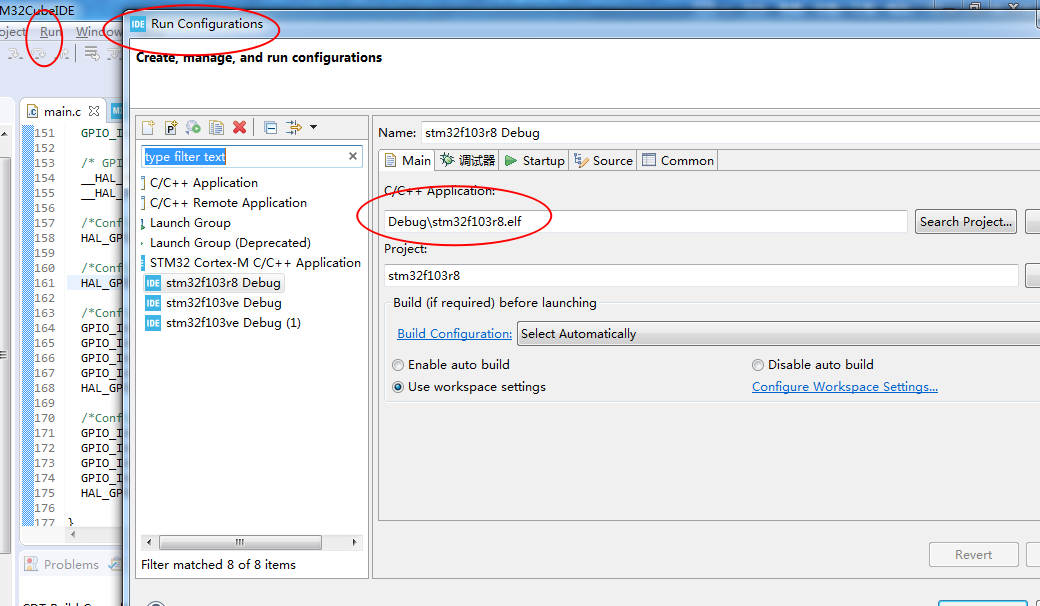The height and width of the screenshot is (606, 1040).
Task: Select the Enable auto build radio button
Action: click(398, 365)
